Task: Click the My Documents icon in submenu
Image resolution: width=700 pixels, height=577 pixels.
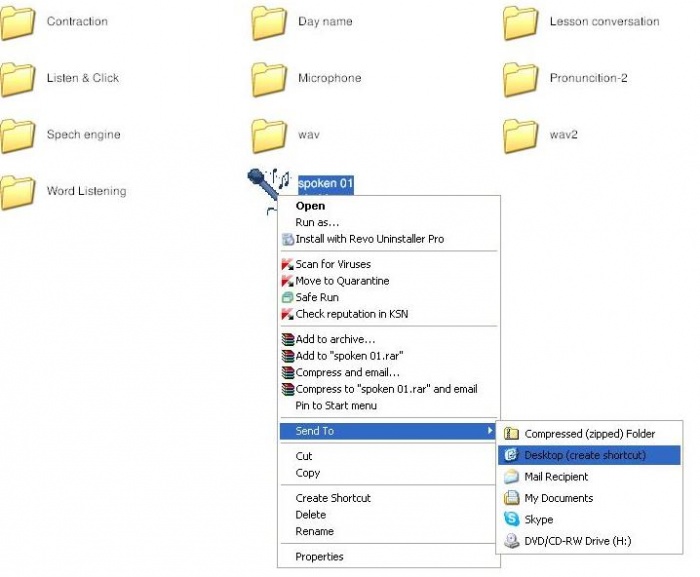Action: [x=511, y=498]
